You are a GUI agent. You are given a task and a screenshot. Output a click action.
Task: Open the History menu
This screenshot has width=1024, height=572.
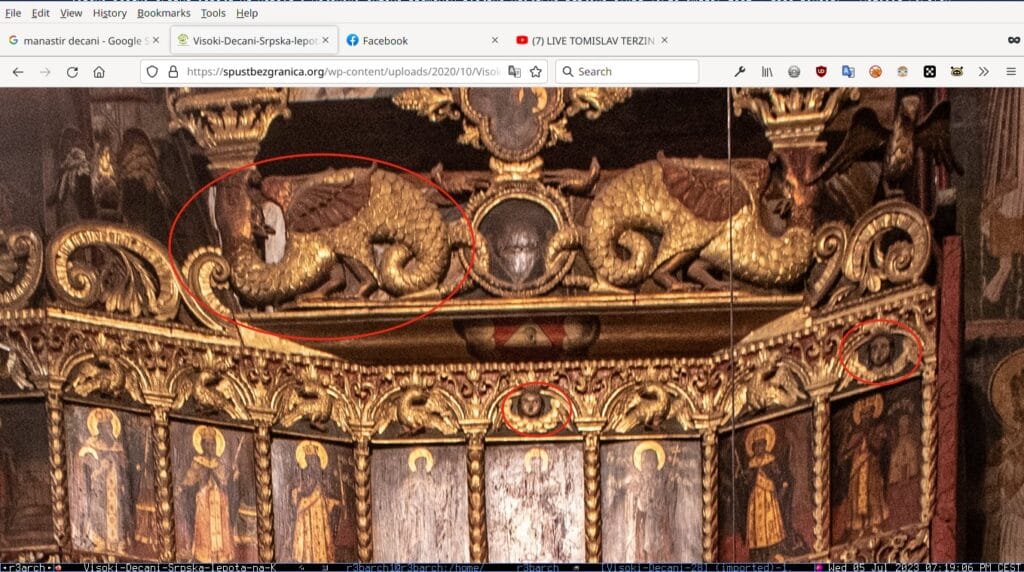[110, 13]
